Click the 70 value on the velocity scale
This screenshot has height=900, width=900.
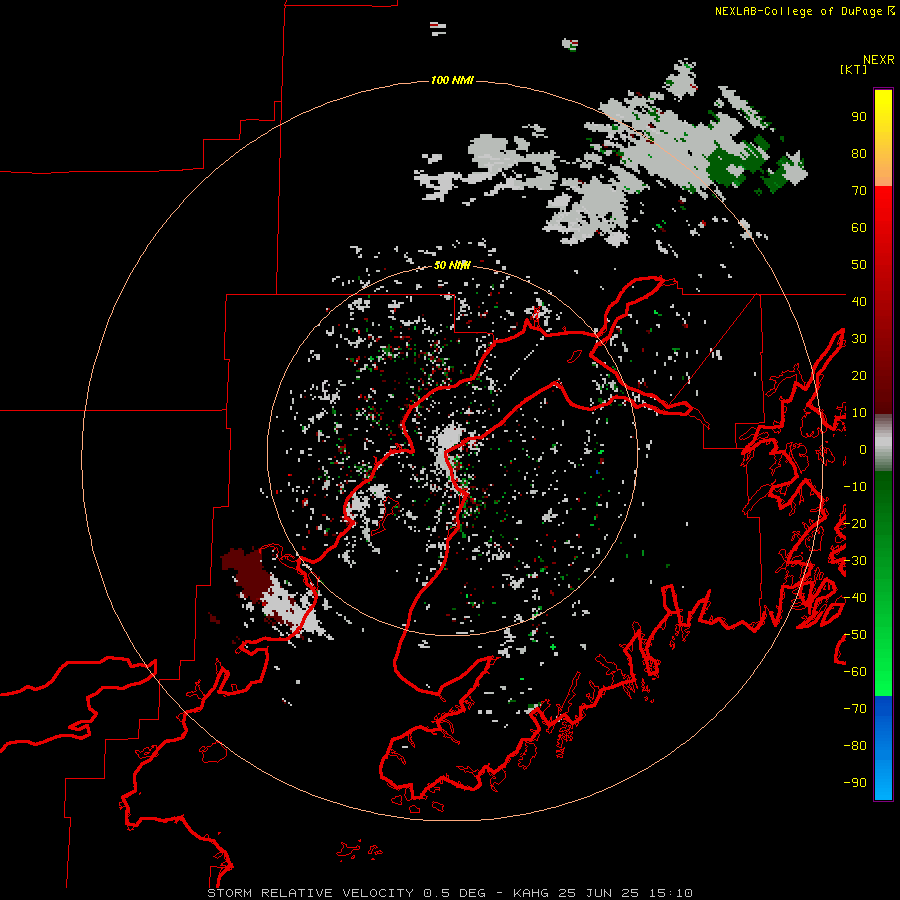[x=859, y=191]
